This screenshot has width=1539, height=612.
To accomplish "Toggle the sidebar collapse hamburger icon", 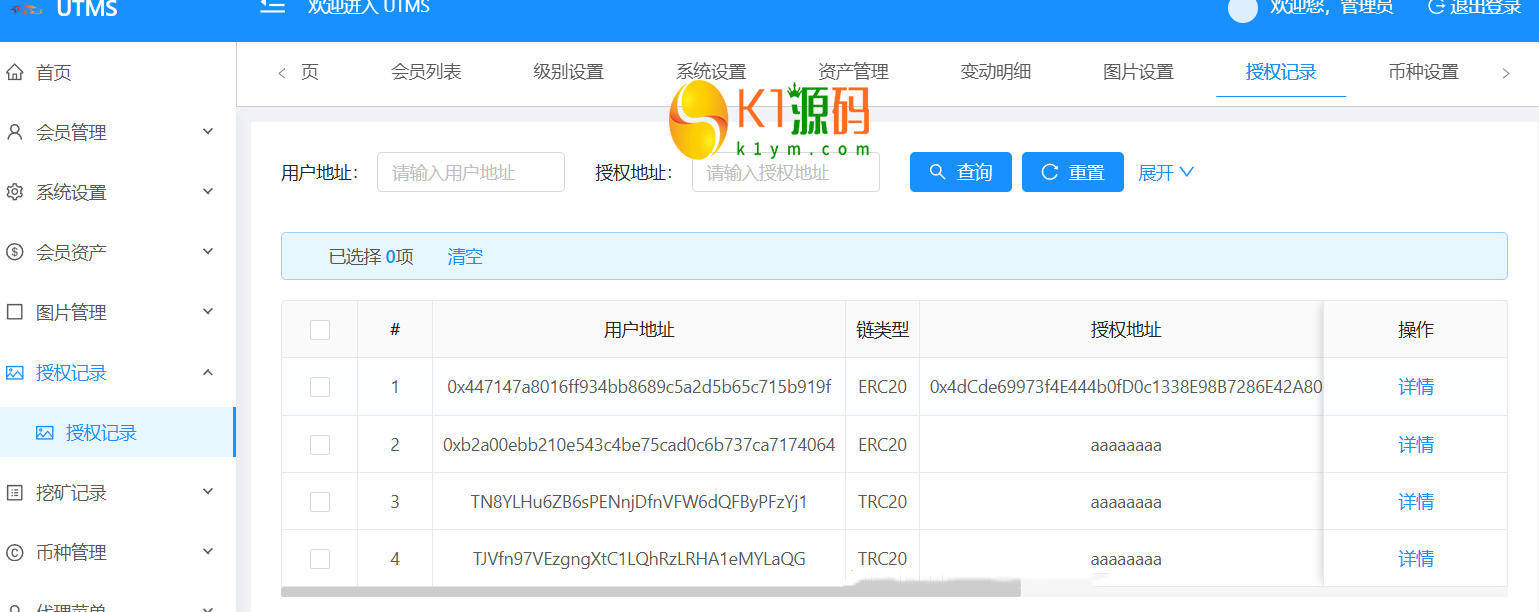I will point(271,6).
